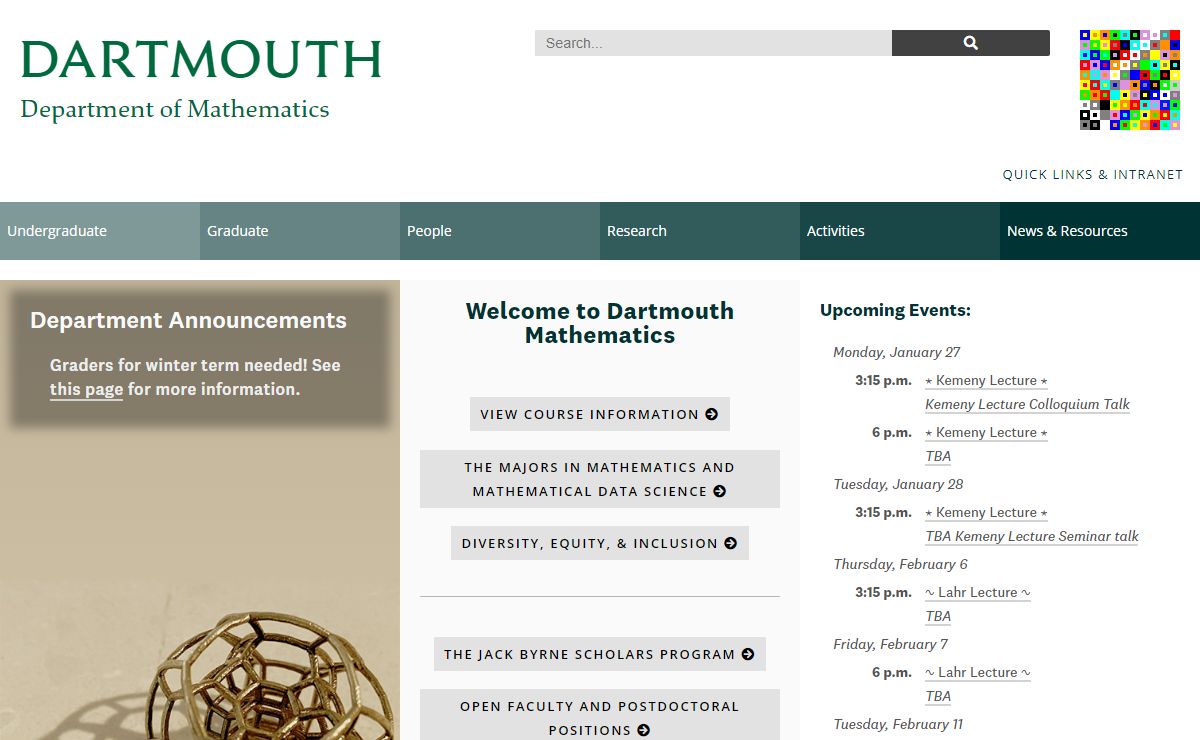Click TBA under Friday February 7 event
Screen dimensions: 1200x740
[938, 696]
